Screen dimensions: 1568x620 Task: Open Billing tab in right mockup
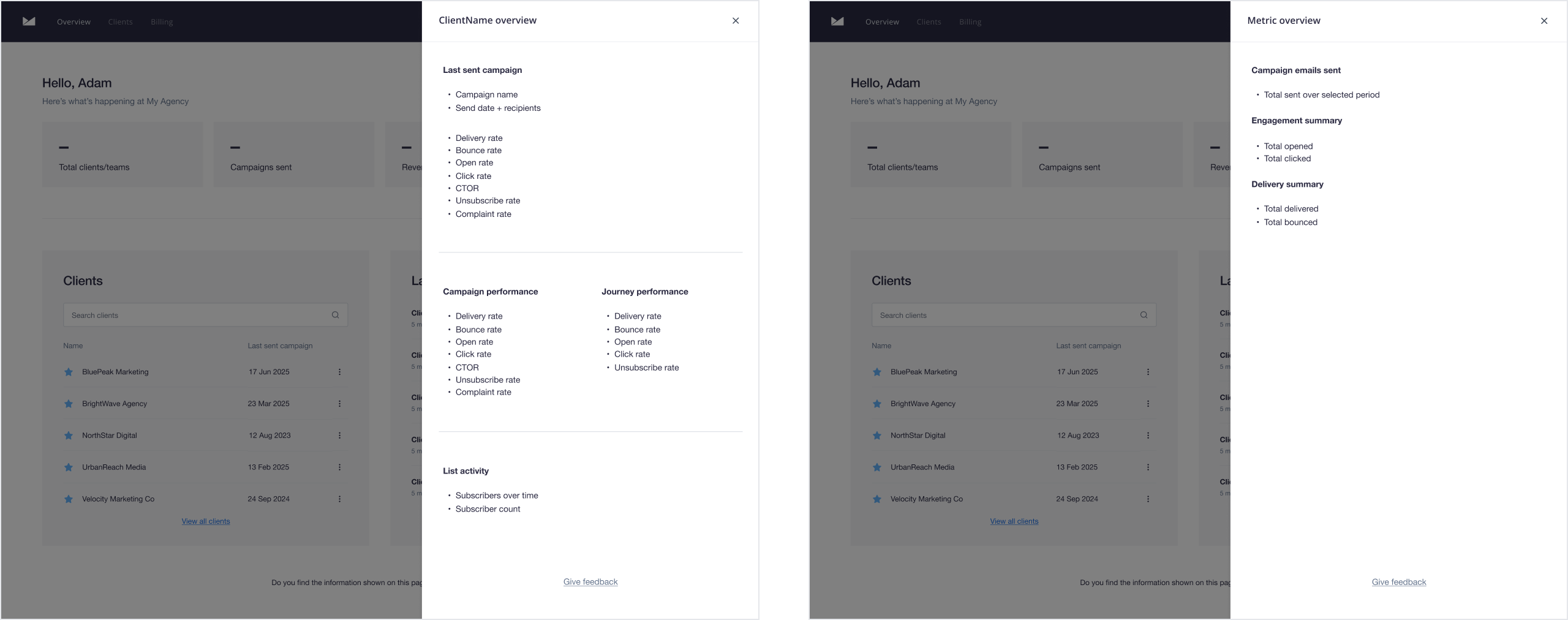click(x=970, y=22)
